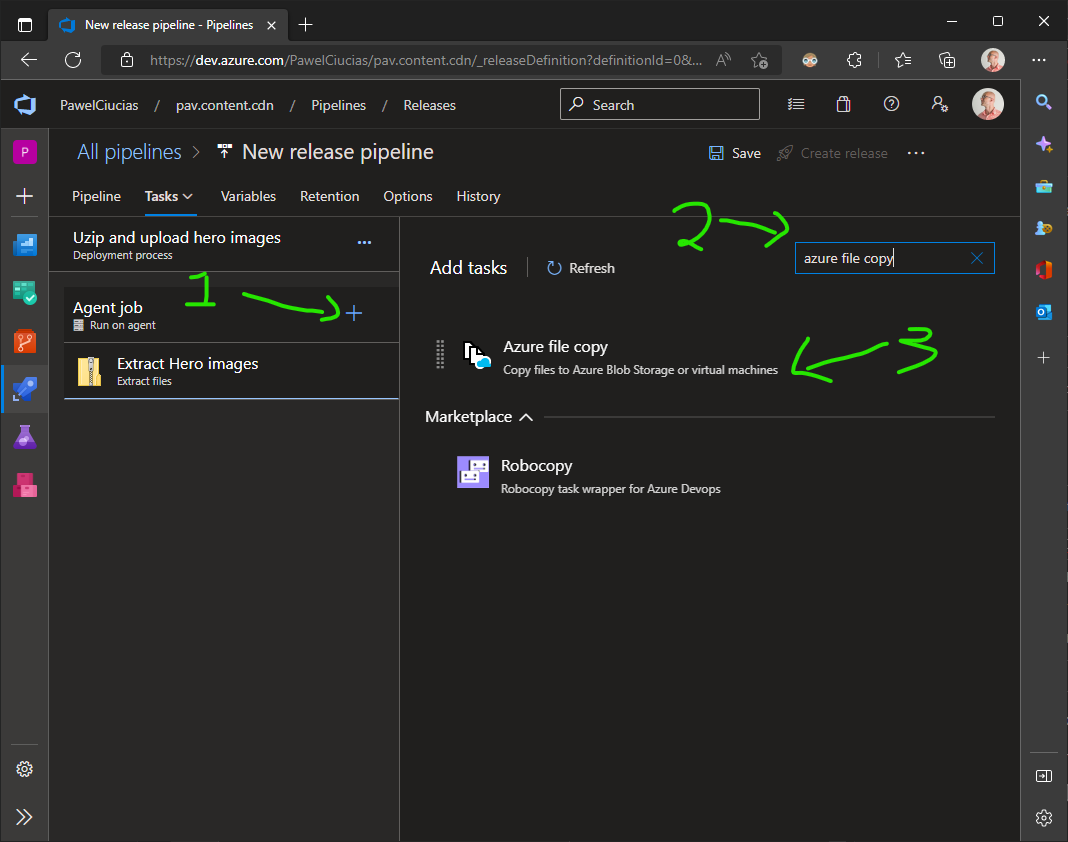Screen dimensions: 1068x842
Task: Open project P avatar in sidebar
Action: (x=25, y=152)
